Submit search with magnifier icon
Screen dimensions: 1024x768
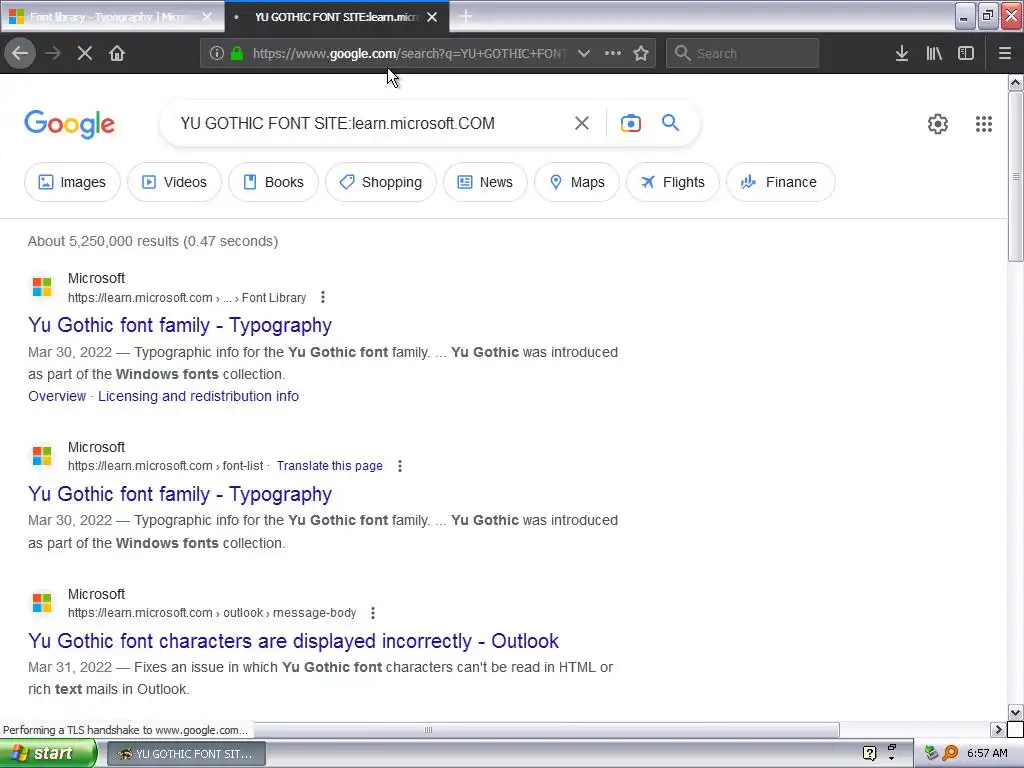tap(670, 122)
